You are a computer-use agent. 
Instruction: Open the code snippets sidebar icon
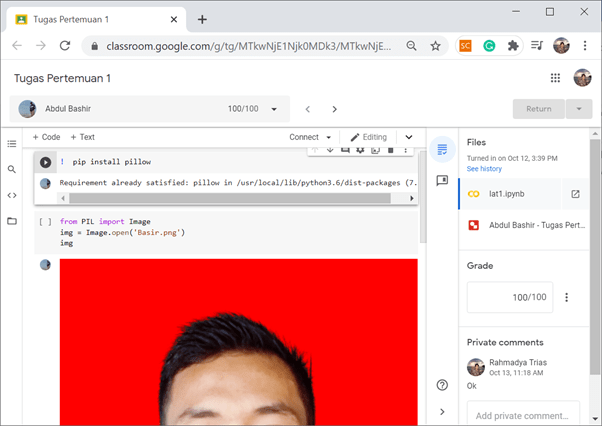12,195
